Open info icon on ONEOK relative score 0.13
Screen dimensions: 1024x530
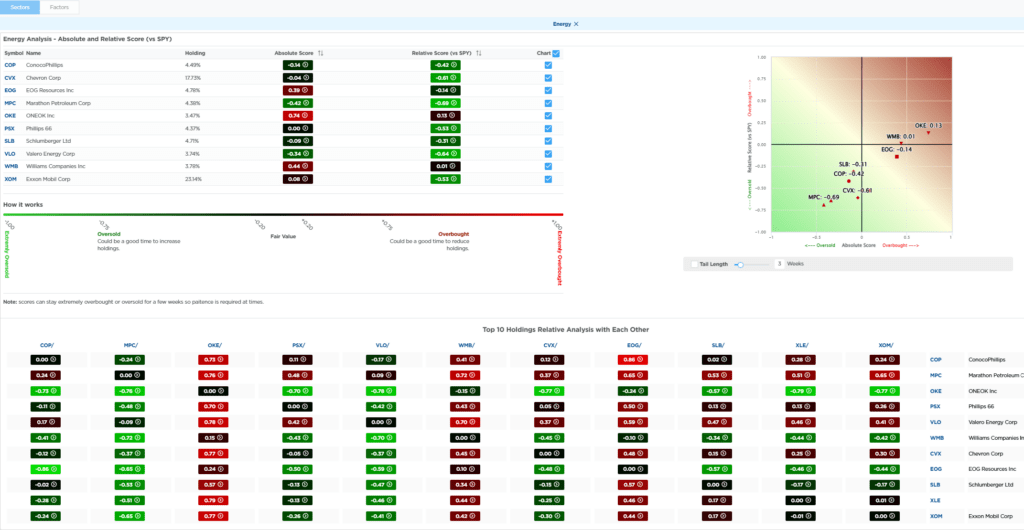pyautogui.click(x=453, y=116)
